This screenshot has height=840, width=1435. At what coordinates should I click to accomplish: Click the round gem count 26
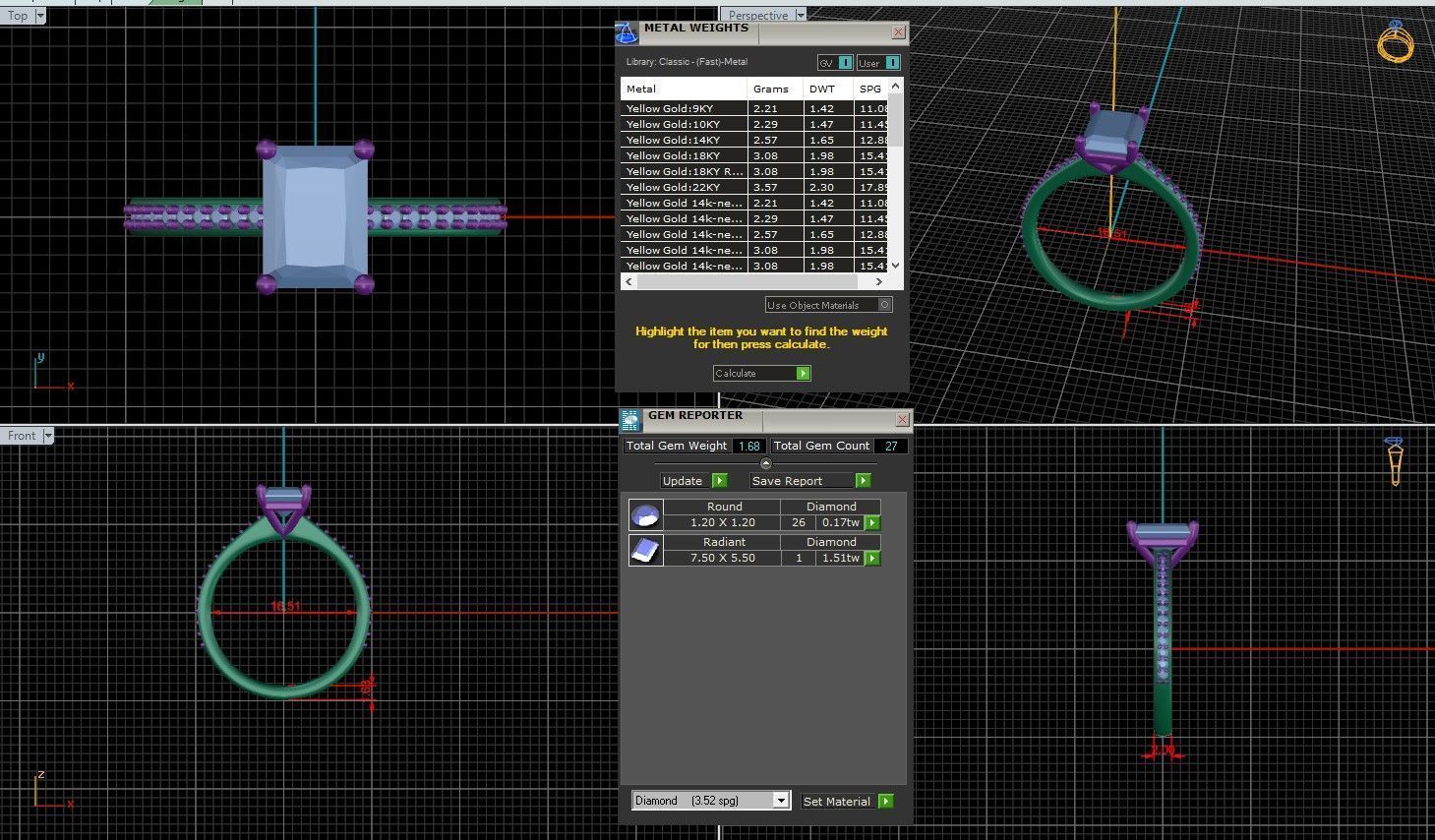(798, 522)
